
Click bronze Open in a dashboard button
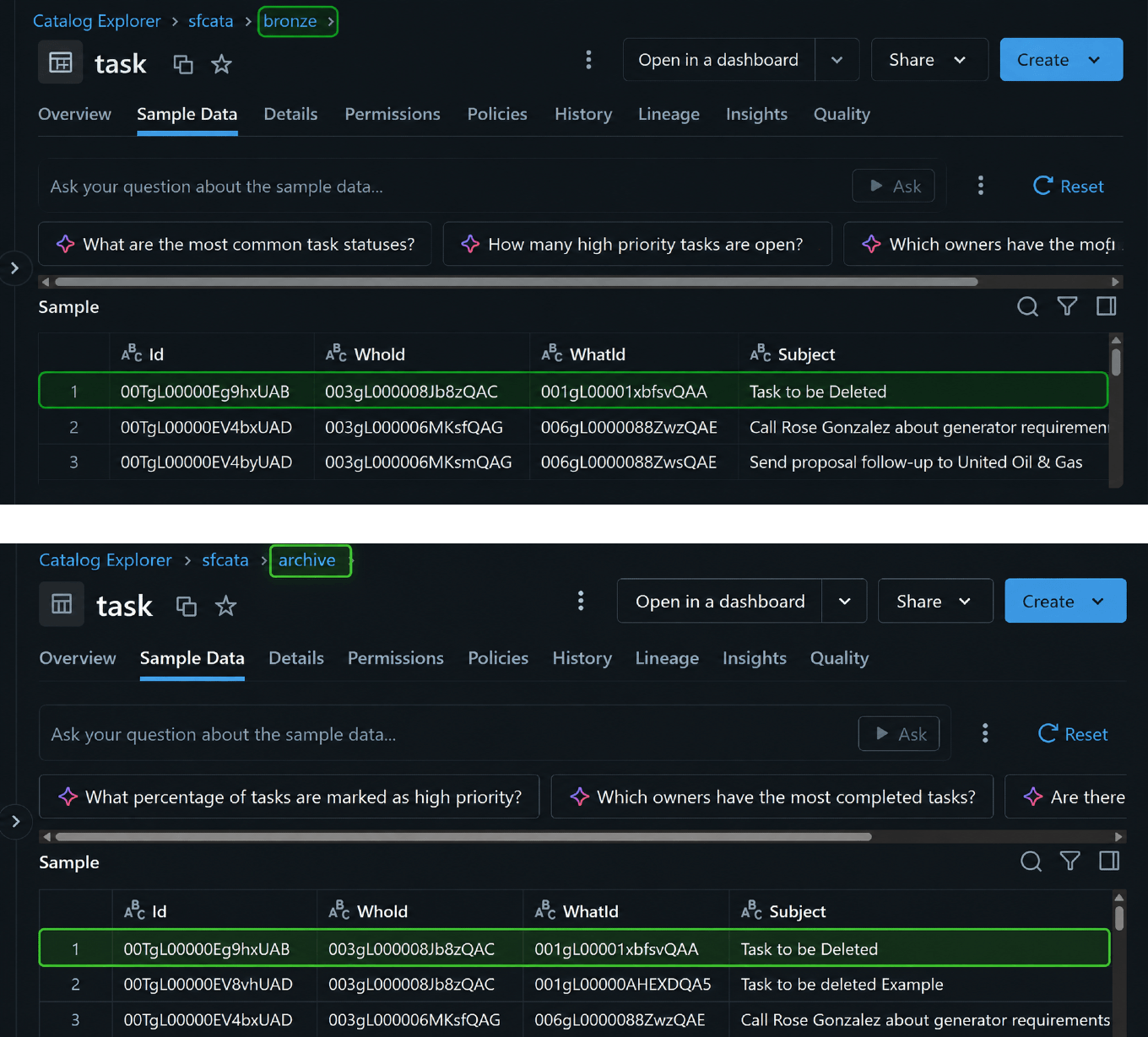click(718, 60)
